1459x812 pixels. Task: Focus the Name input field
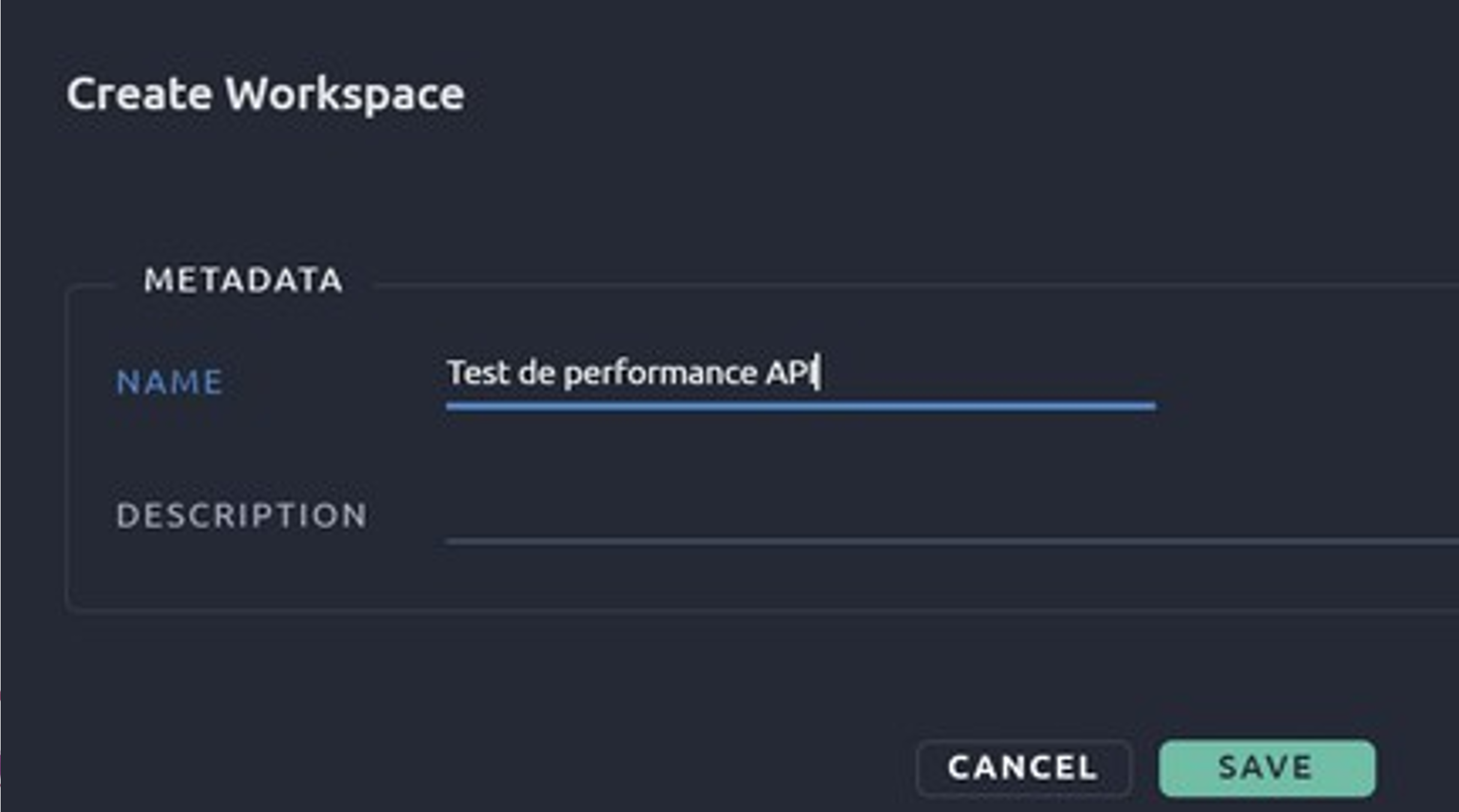(799, 373)
